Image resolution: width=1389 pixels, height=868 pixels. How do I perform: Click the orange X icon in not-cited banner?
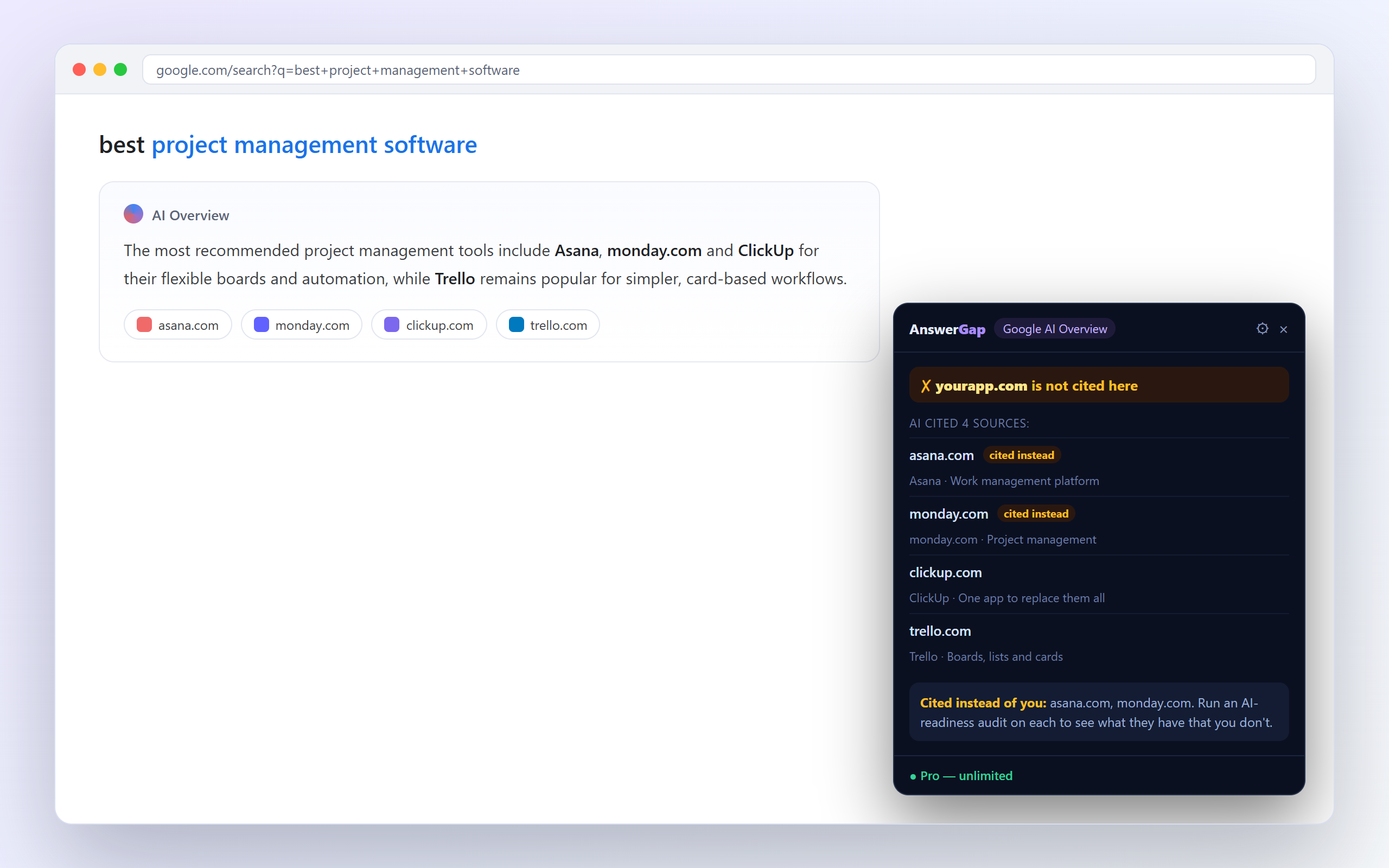[x=925, y=386]
